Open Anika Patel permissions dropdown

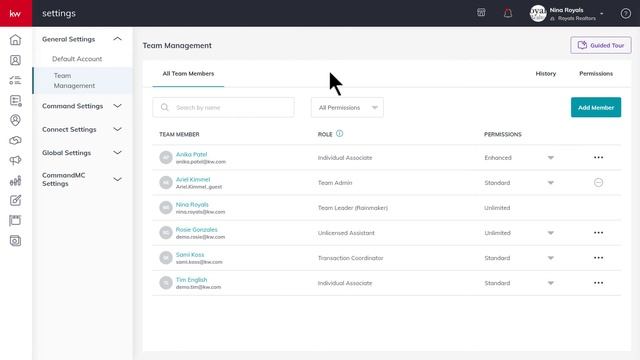coord(551,158)
